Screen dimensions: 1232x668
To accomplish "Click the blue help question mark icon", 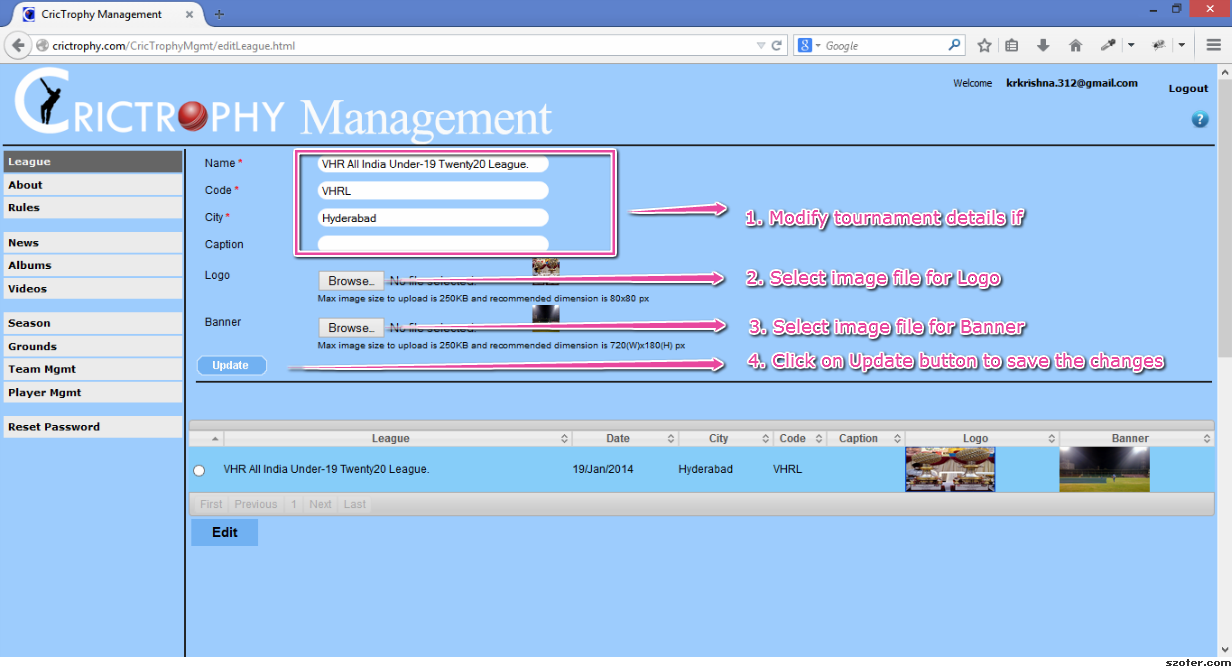I will click(1200, 120).
